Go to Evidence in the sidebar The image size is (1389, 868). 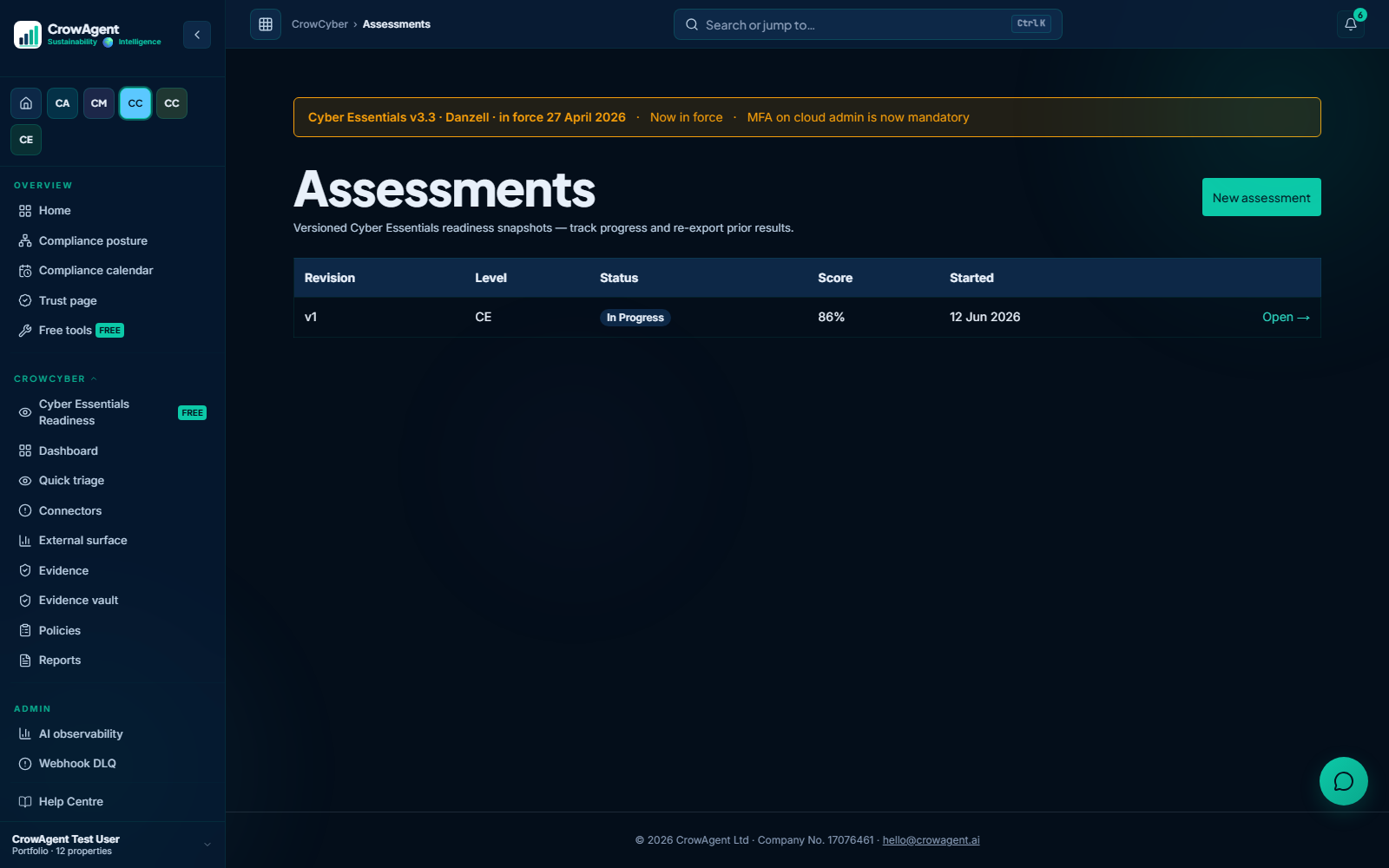point(112,571)
